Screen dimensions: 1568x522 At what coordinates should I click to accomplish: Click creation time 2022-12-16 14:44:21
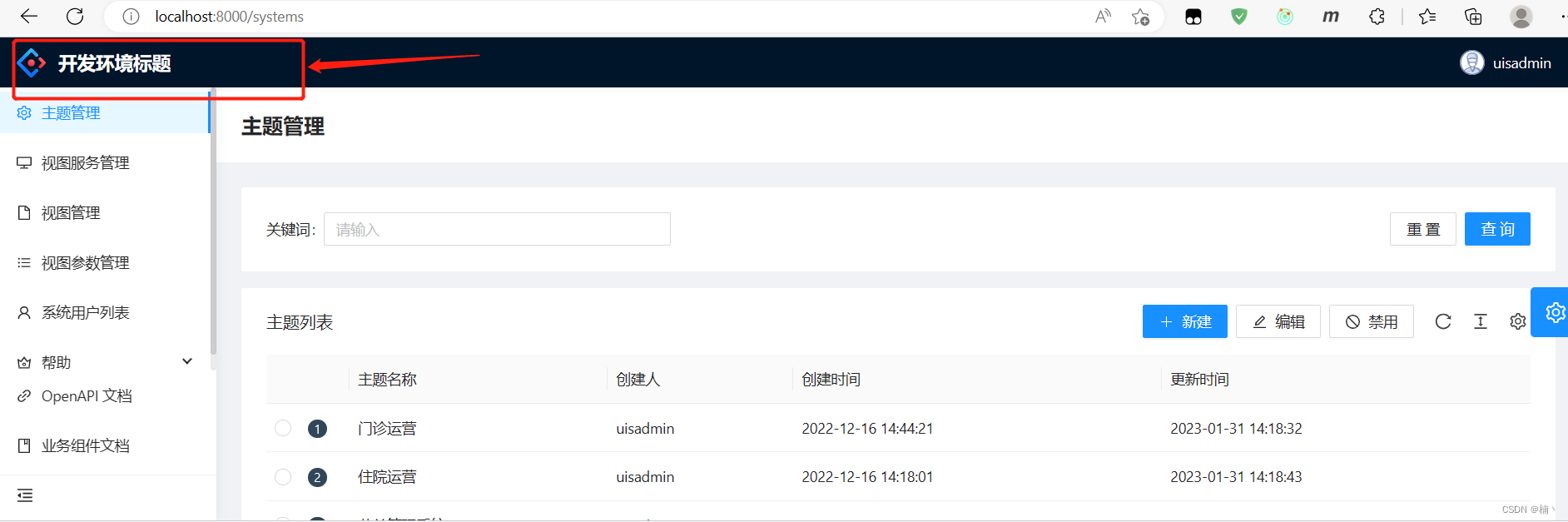click(x=867, y=429)
